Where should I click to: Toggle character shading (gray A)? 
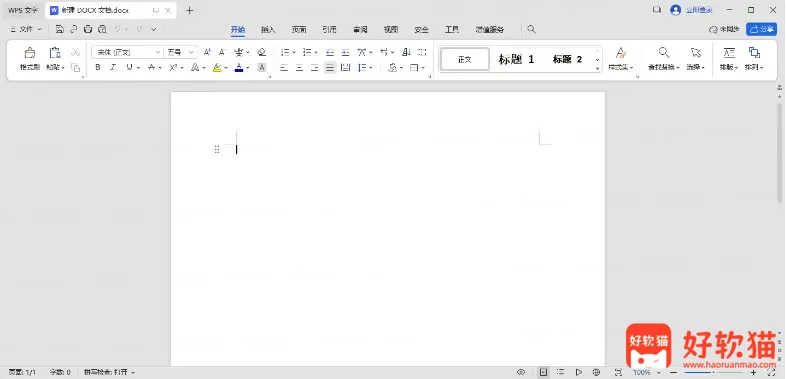coord(262,67)
